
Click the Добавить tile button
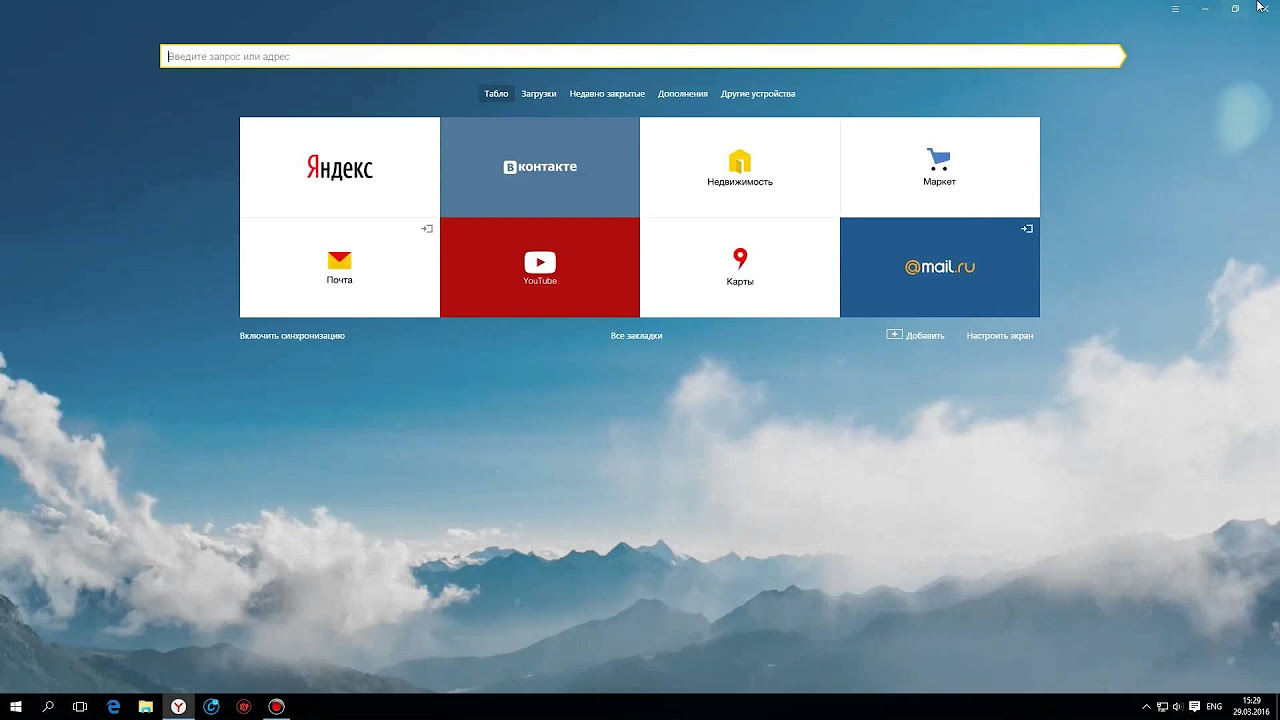click(915, 336)
